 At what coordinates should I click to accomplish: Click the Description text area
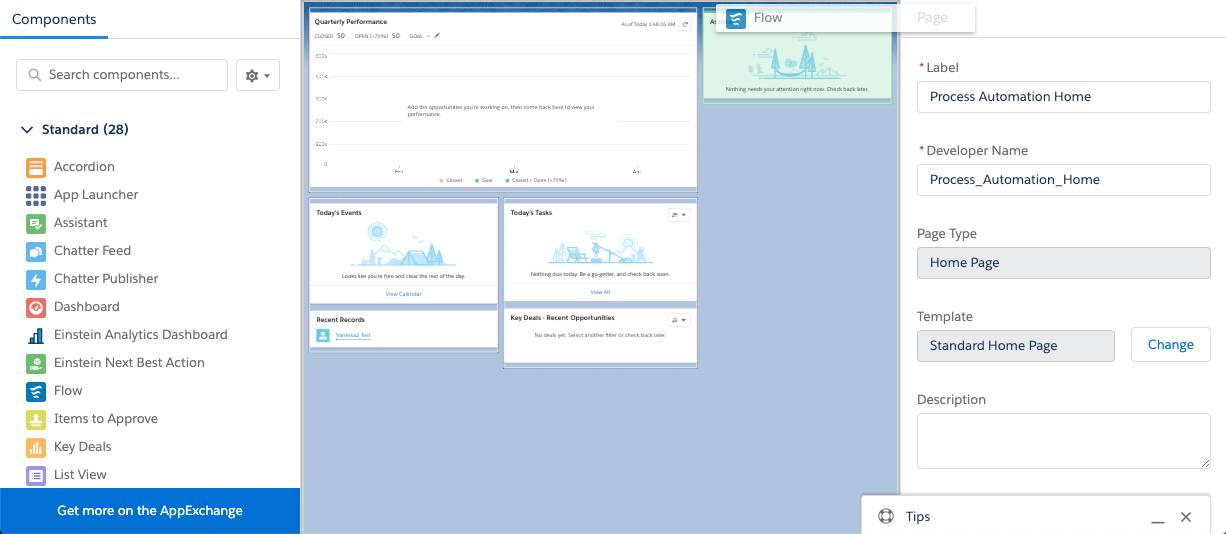[1064, 441]
